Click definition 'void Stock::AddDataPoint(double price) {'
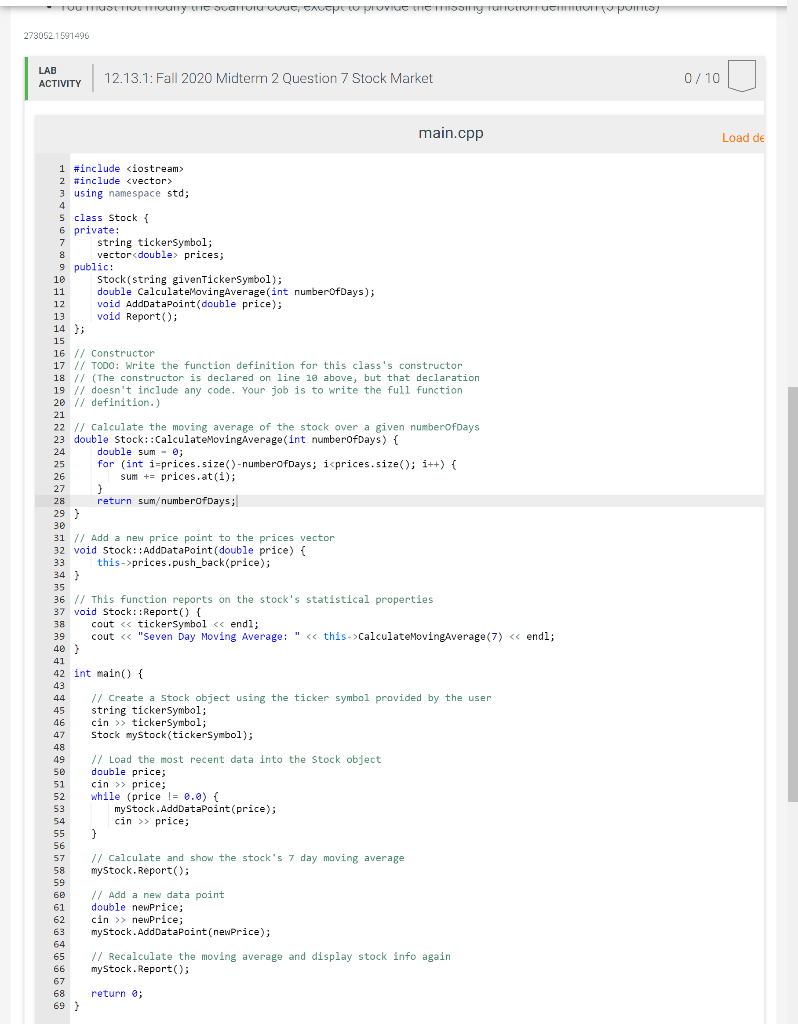The height and width of the screenshot is (1024, 798). point(189,551)
